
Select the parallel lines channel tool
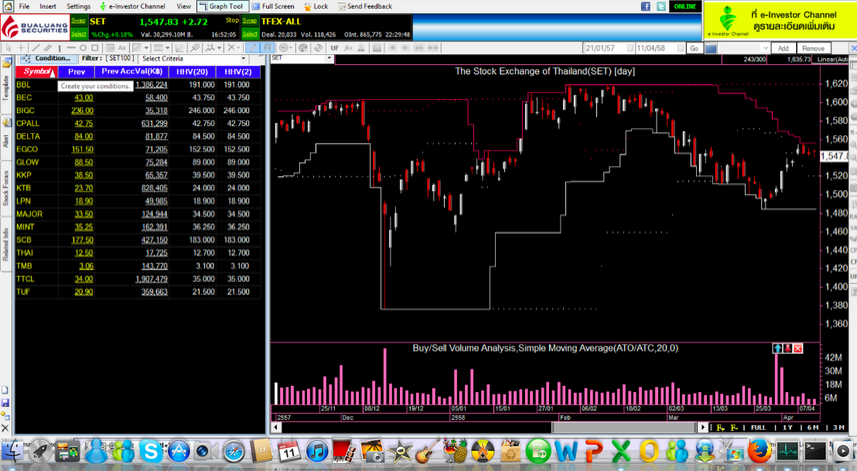(48, 48)
